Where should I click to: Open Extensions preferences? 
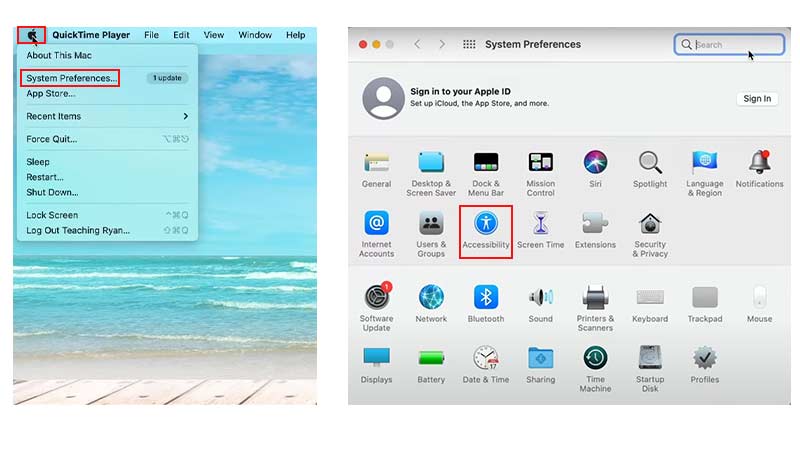(595, 231)
